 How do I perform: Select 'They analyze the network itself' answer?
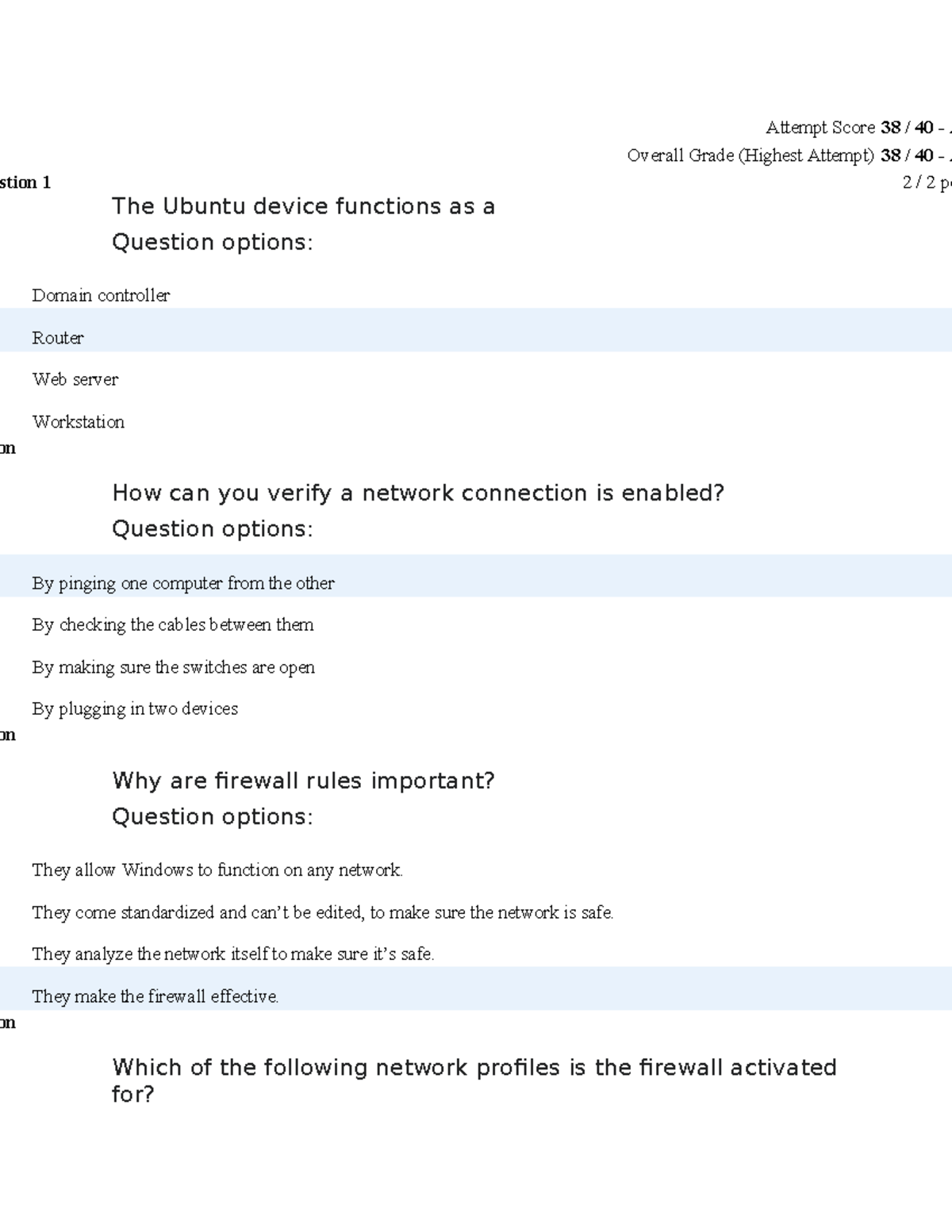pos(233,954)
